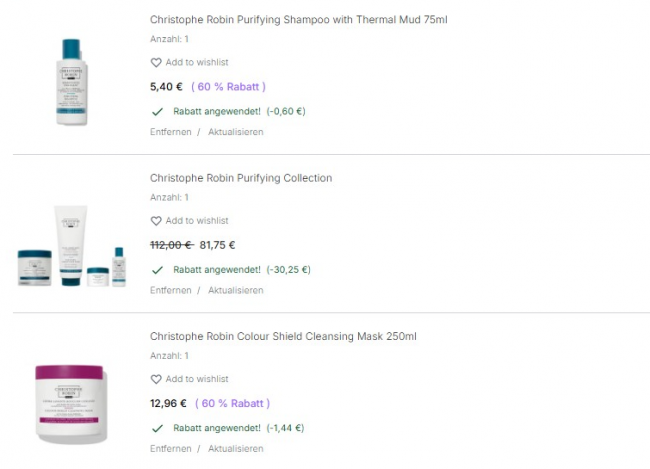Click Aktualisieren for Purifying Shampoo
650x469 pixels.
(x=235, y=132)
